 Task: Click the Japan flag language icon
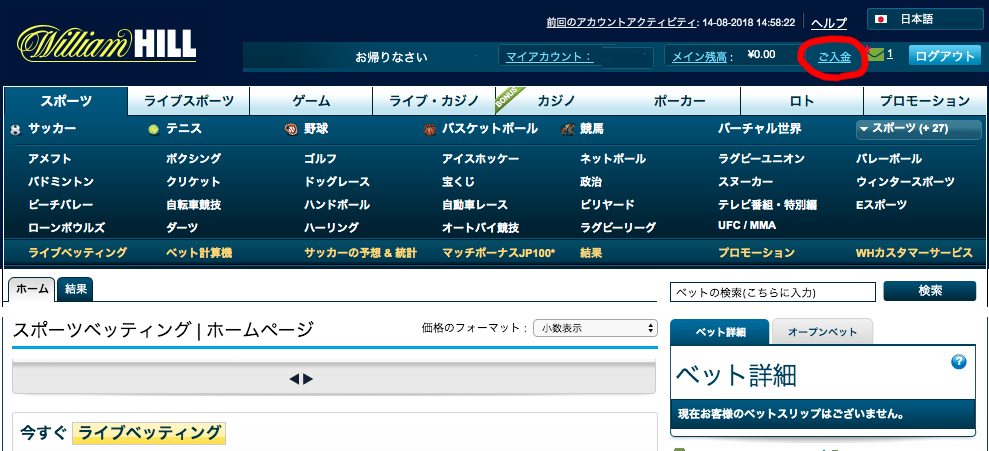click(881, 19)
